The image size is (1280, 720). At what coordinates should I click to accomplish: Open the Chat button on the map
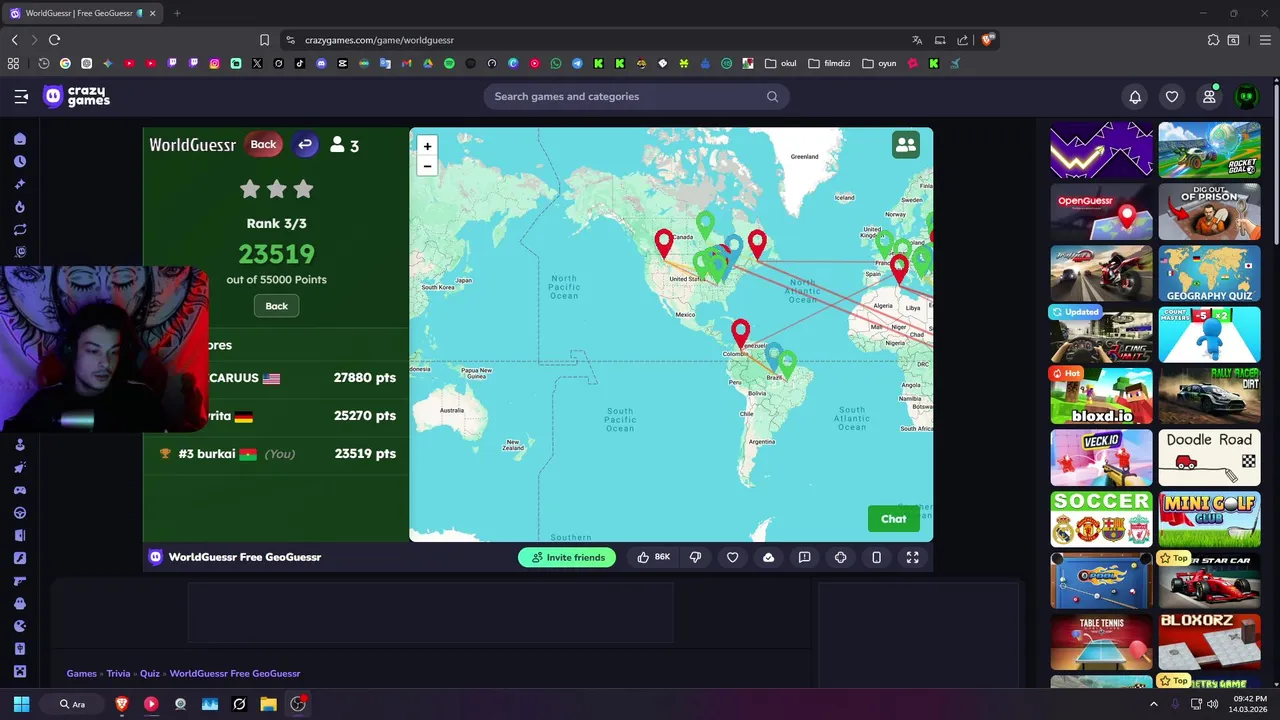[x=894, y=518]
